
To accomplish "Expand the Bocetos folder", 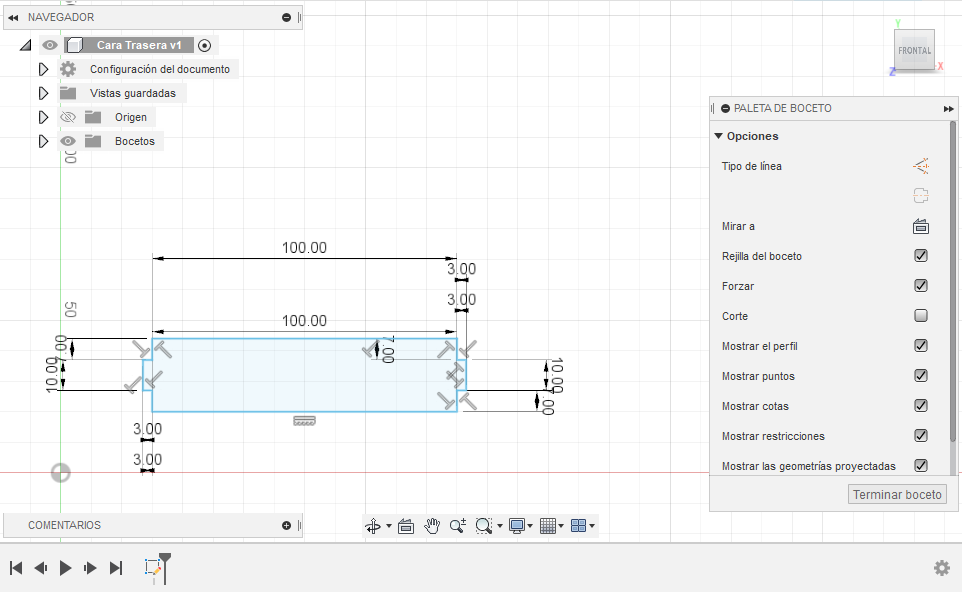I will point(43,141).
